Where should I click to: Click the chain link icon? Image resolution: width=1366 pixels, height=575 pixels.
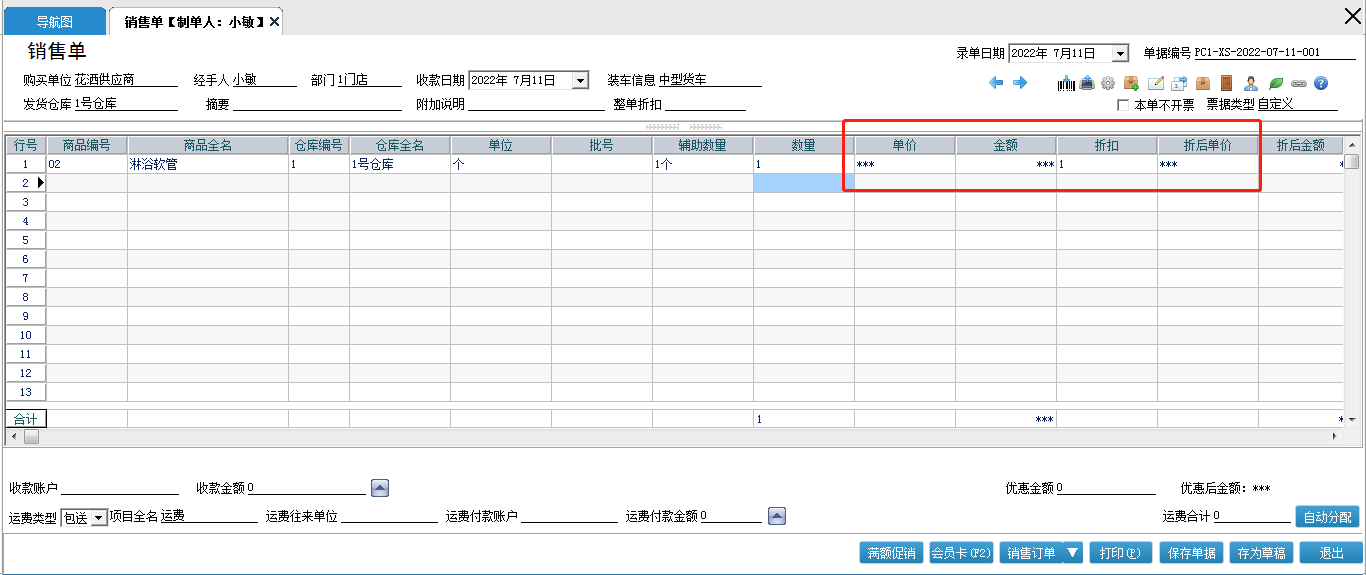[1299, 84]
